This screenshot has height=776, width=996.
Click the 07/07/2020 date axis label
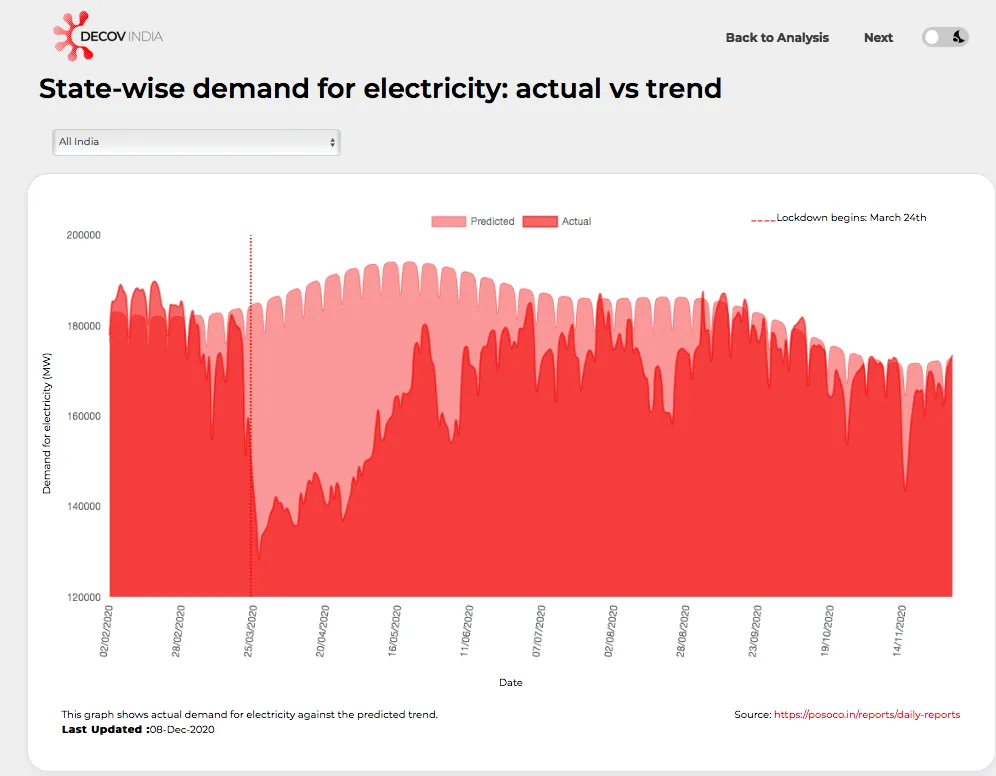click(x=539, y=631)
